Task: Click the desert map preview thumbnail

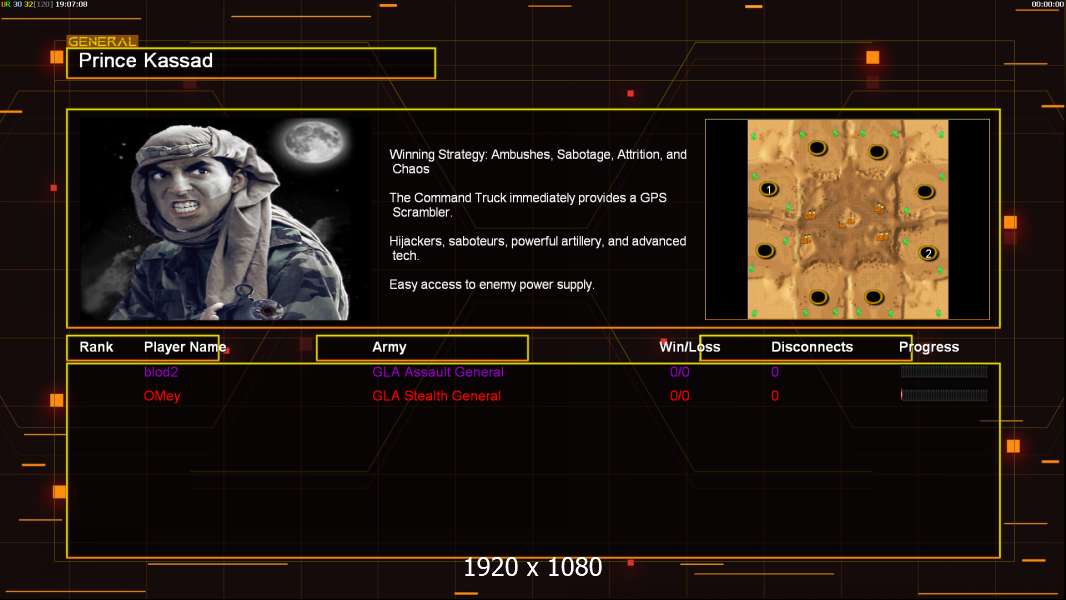Action: coord(848,219)
